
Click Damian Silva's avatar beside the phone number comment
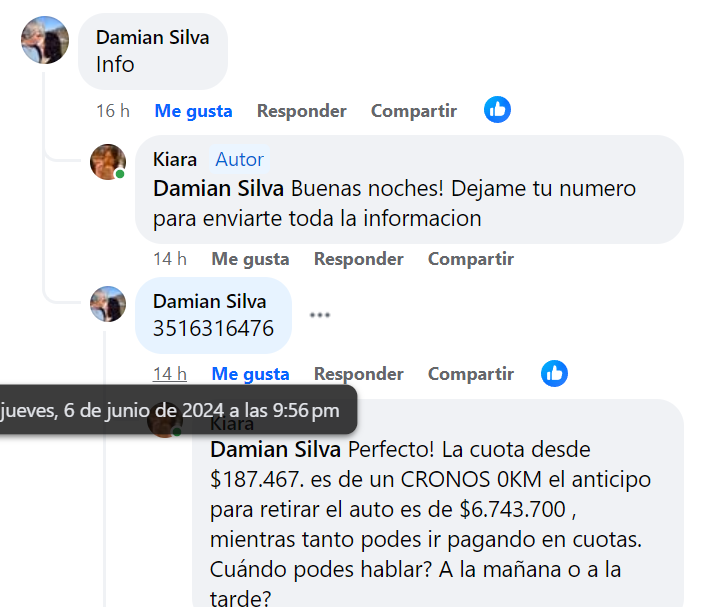[108, 304]
